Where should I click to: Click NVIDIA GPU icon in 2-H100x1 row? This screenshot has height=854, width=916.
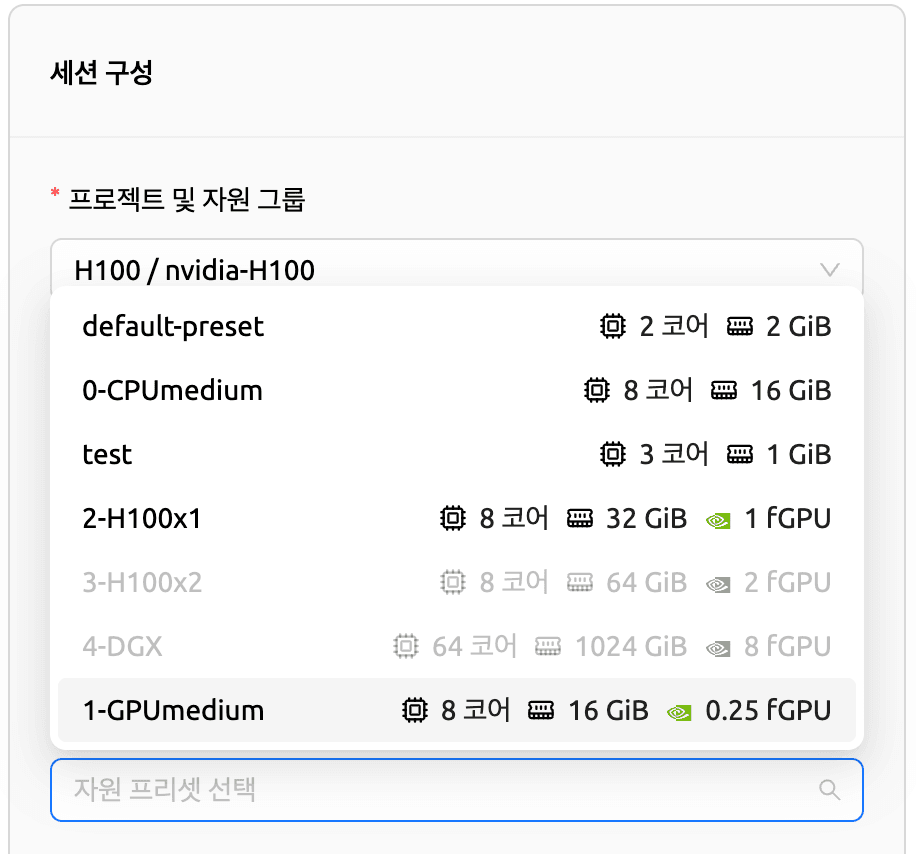click(x=717, y=519)
